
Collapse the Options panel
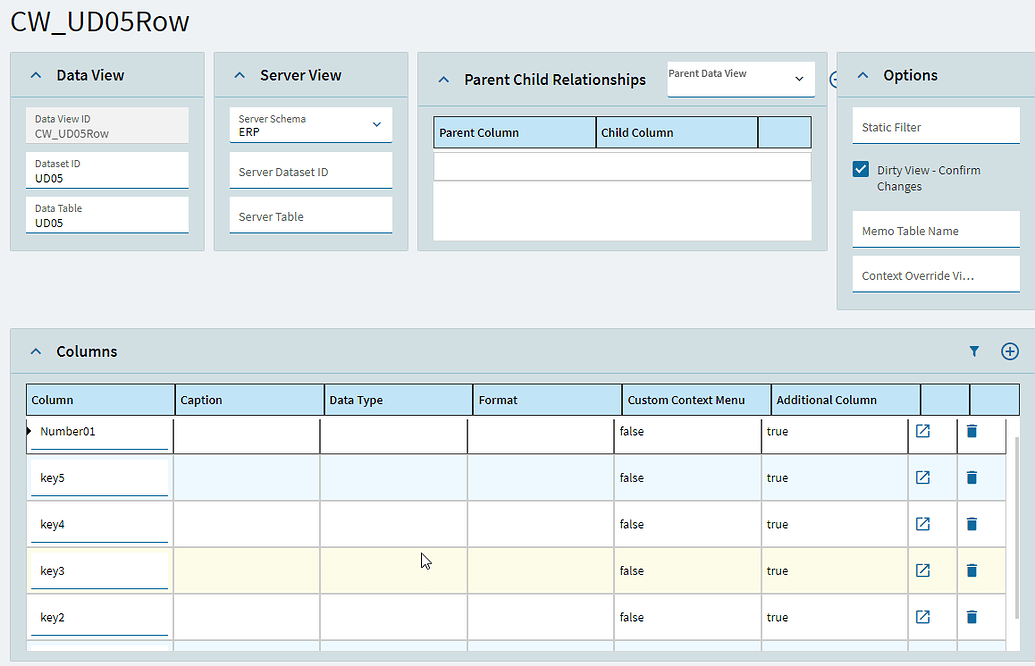(x=862, y=74)
